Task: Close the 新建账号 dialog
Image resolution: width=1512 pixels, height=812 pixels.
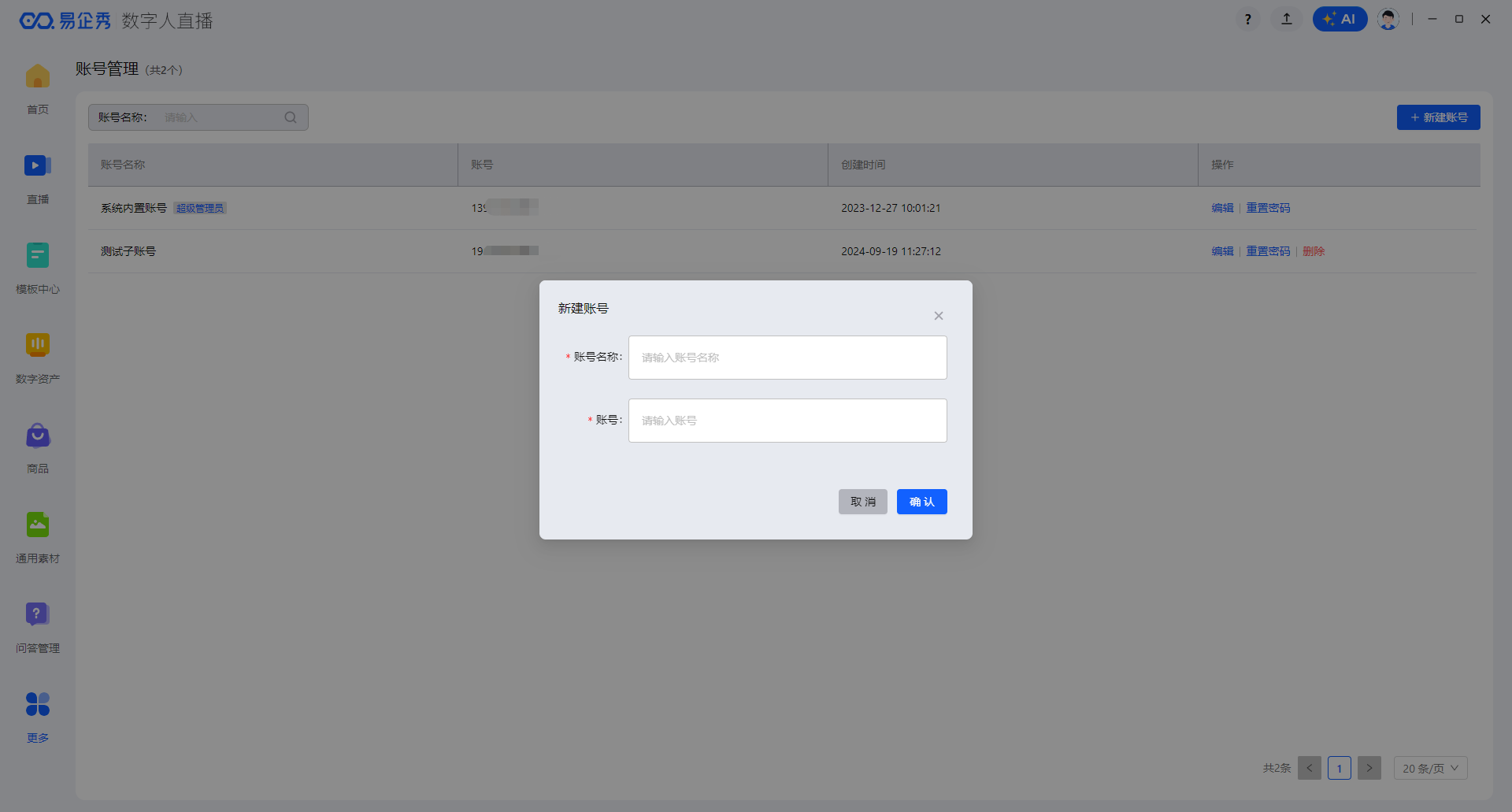Action: pyautogui.click(x=939, y=316)
